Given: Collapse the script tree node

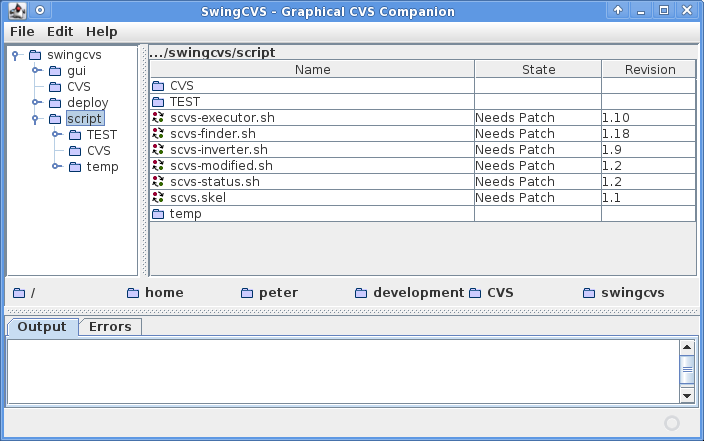Looking at the screenshot, I should coord(35,119).
